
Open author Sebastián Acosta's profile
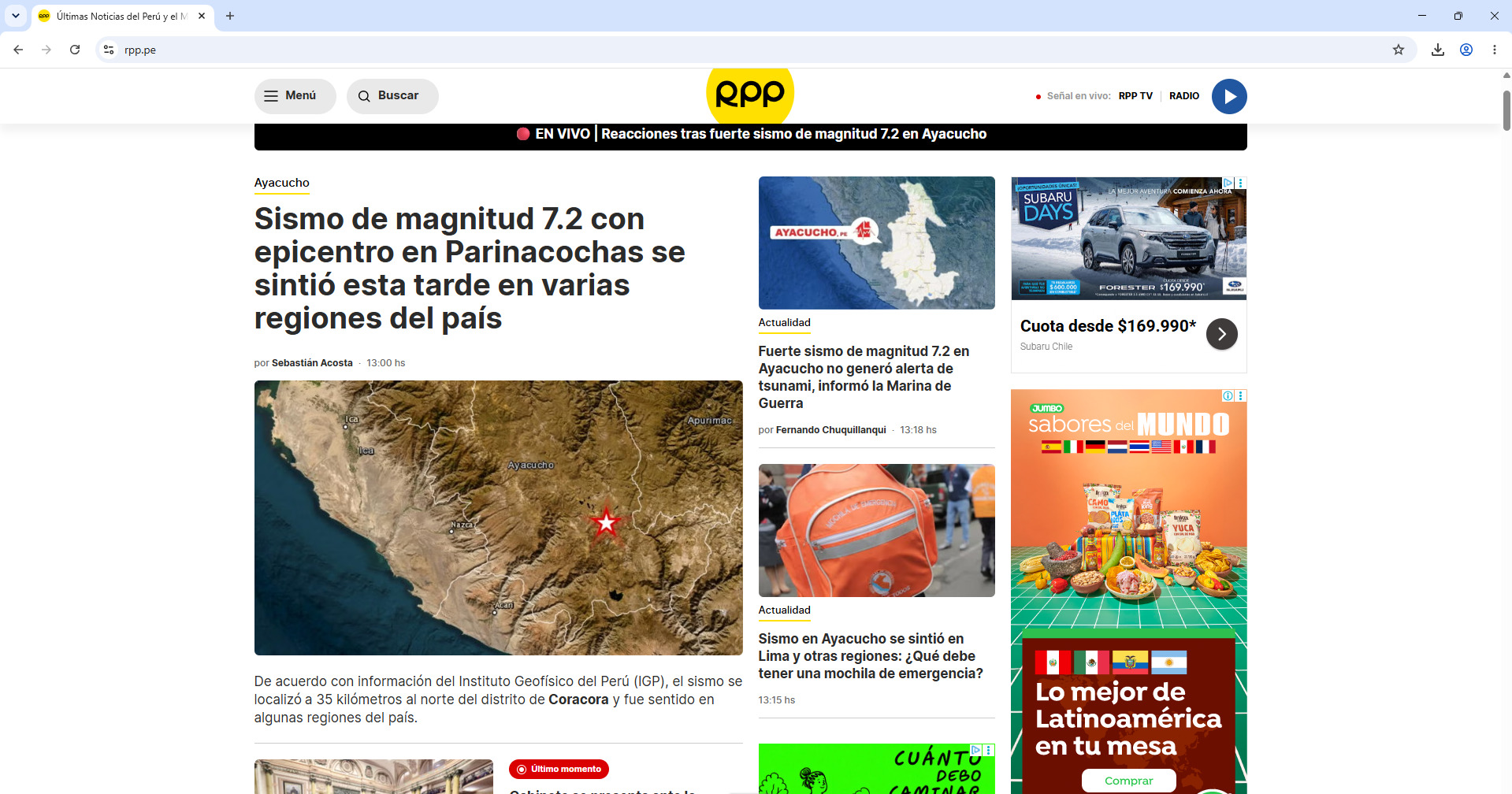(x=312, y=363)
